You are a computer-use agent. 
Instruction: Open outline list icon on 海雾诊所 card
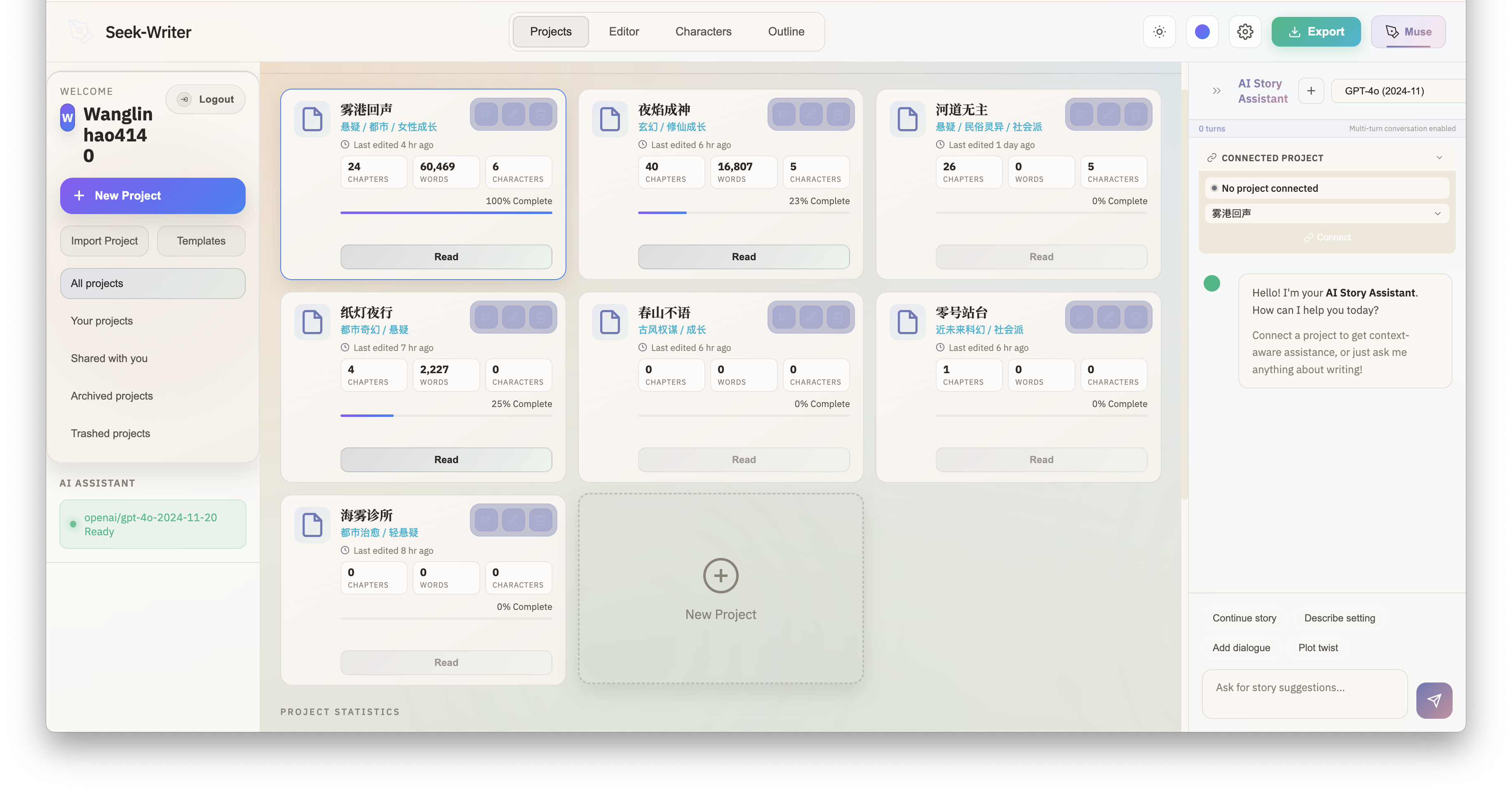click(486, 521)
